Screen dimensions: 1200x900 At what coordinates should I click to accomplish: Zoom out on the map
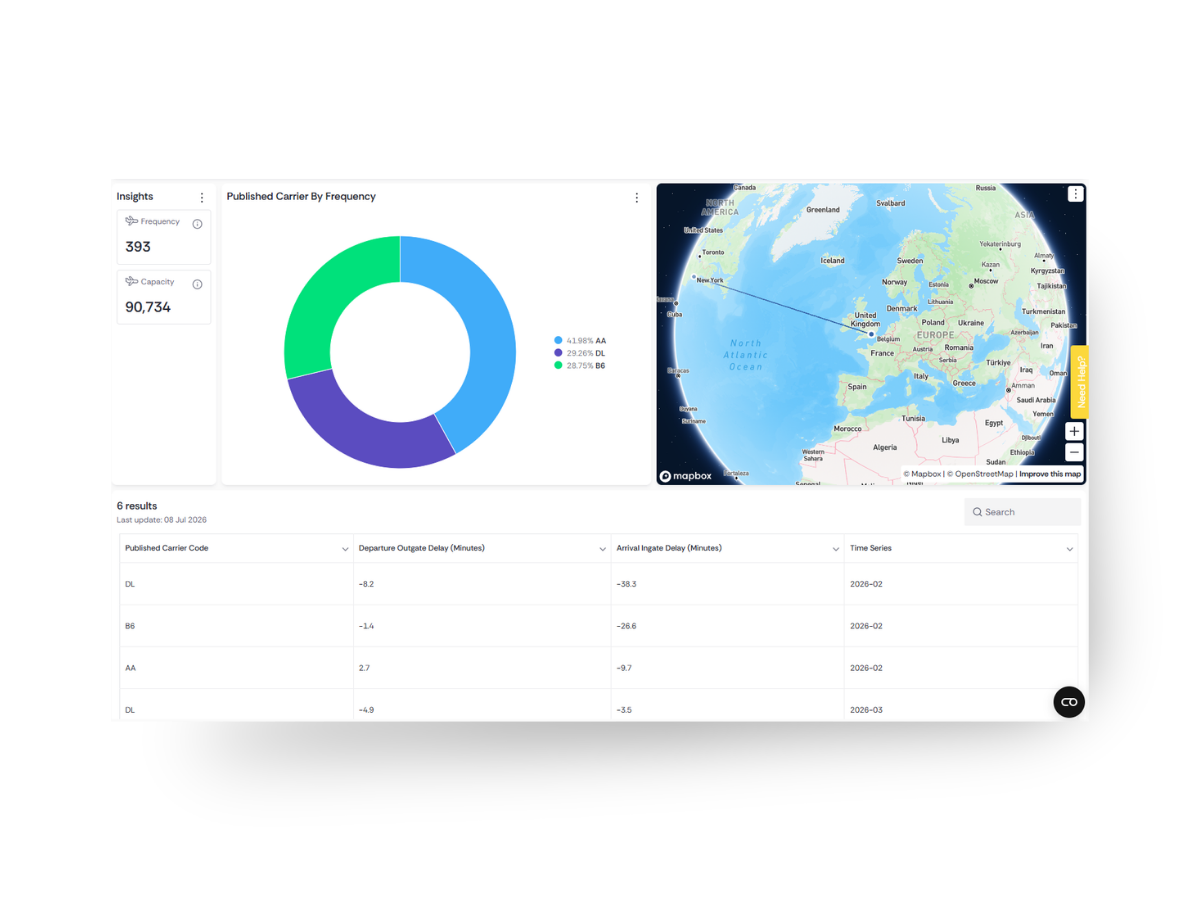point(1074,452)
